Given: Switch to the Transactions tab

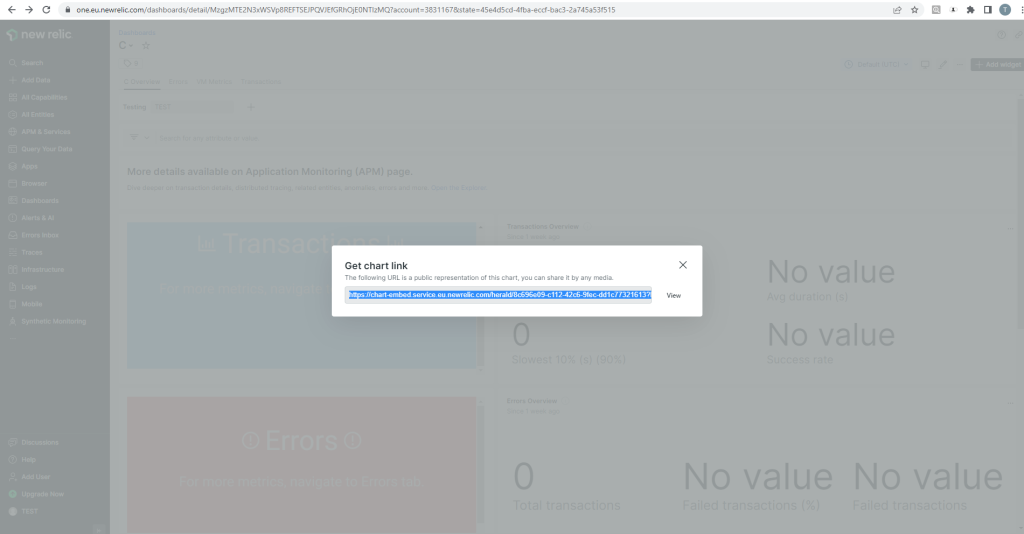Looking at the screenshot, I should coord(261,82).
